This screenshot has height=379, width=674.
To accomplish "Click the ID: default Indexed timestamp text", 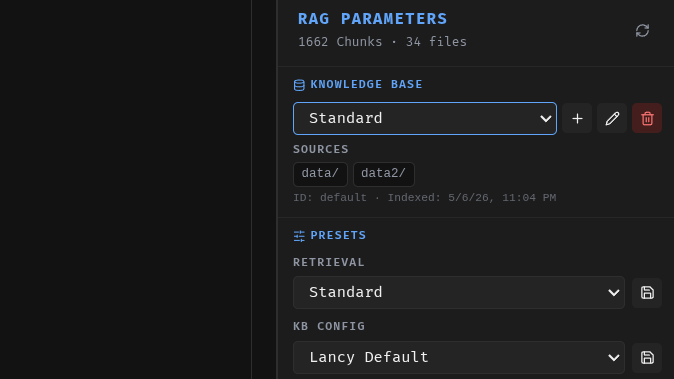I will [425, 198].
